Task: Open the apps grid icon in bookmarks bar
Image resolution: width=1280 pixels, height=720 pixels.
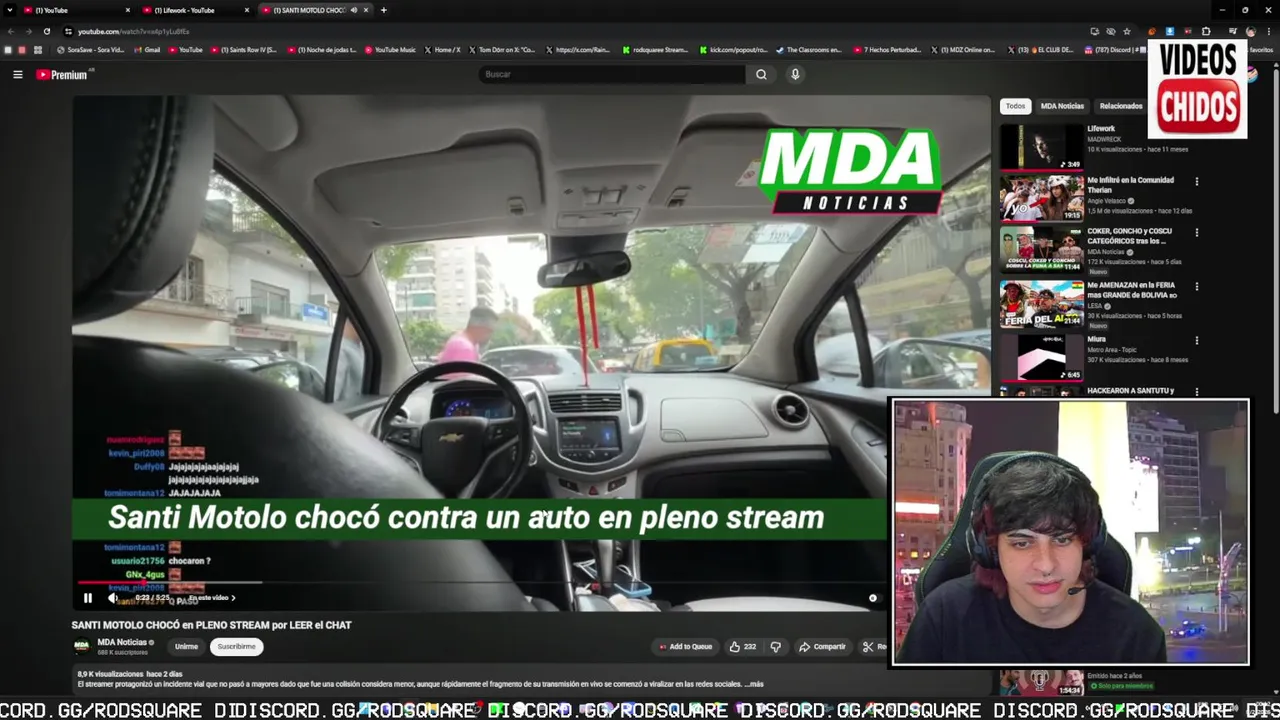Action: pos(38,50)
